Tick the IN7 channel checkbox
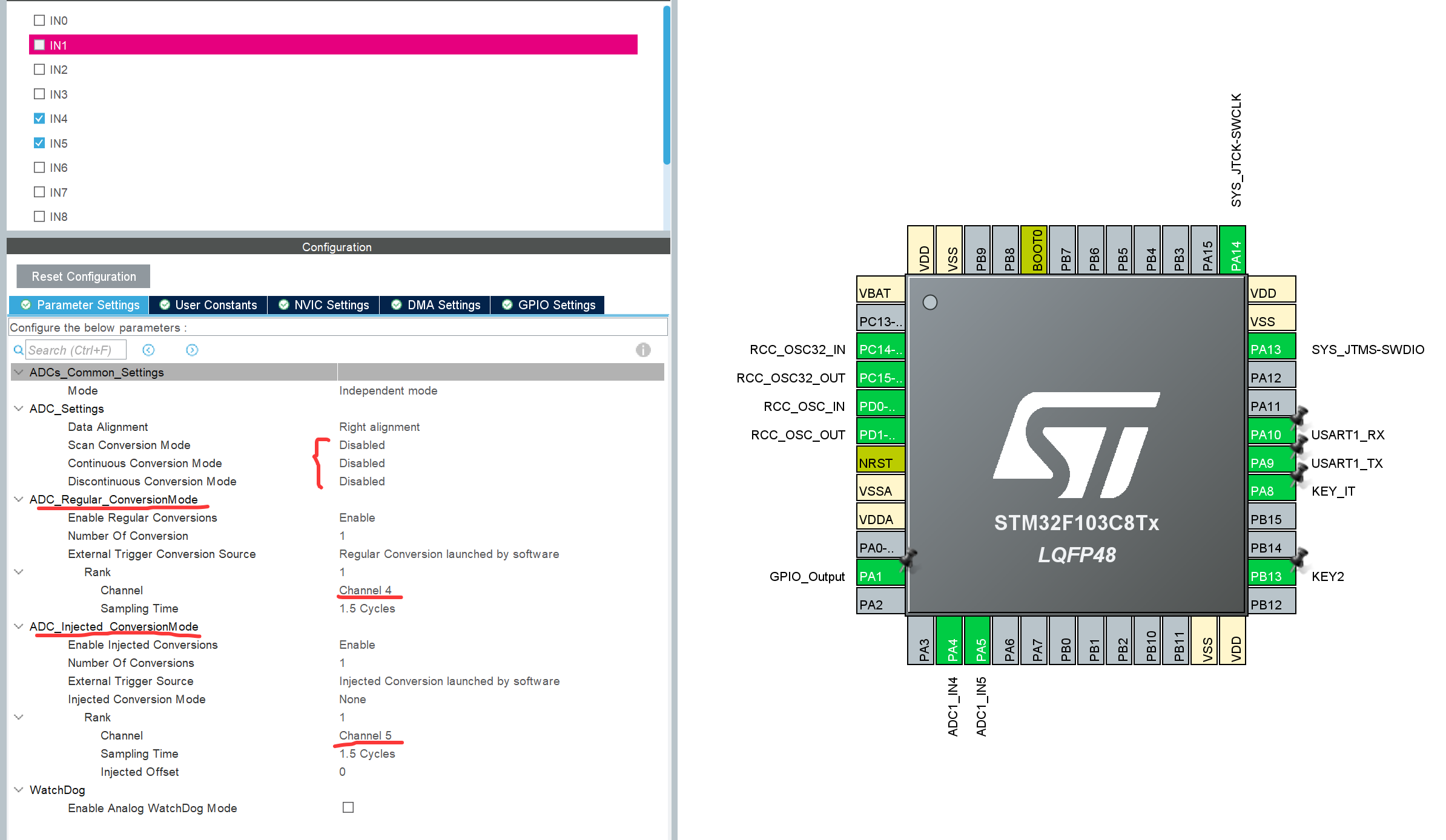This screenshot has height=840, width=1446. pyautogui.click(x=39, y=192)
